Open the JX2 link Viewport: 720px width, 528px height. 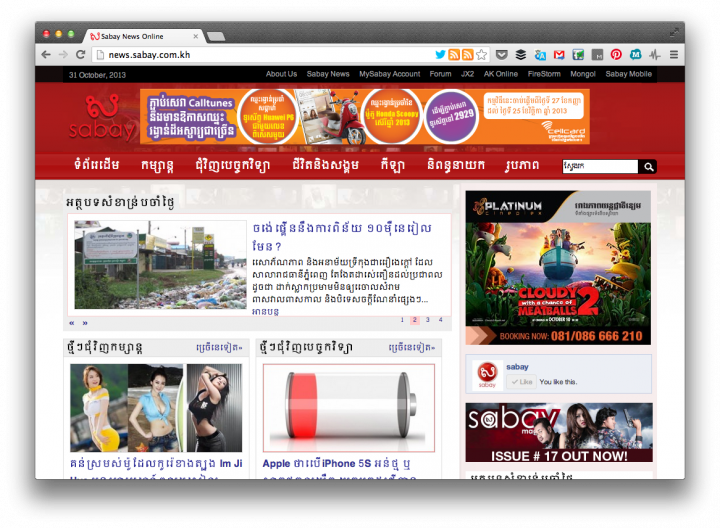click(467, 74)
